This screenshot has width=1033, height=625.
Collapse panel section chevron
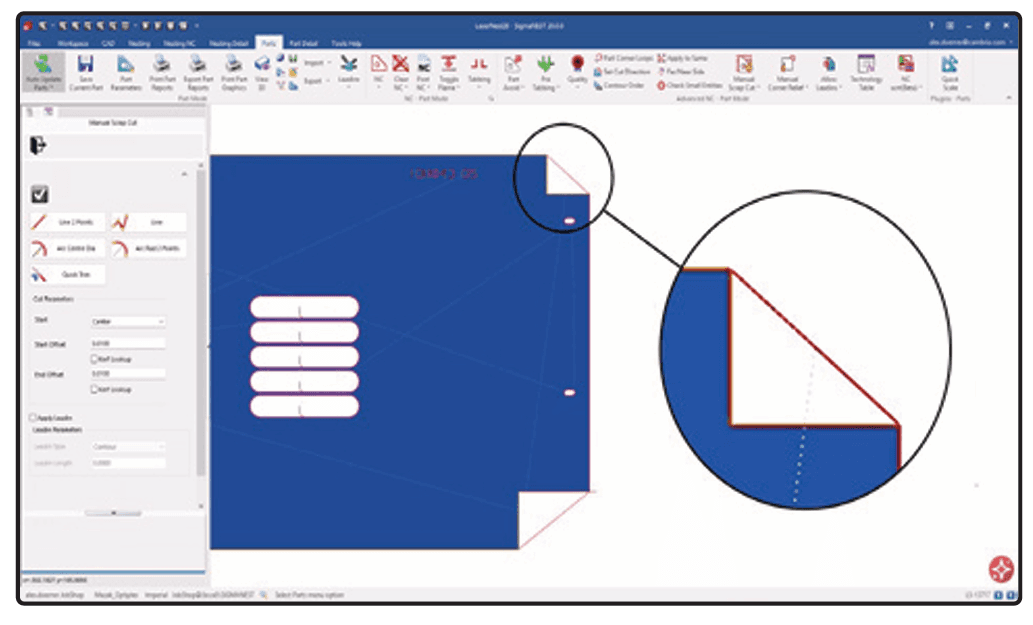[184, 174]
